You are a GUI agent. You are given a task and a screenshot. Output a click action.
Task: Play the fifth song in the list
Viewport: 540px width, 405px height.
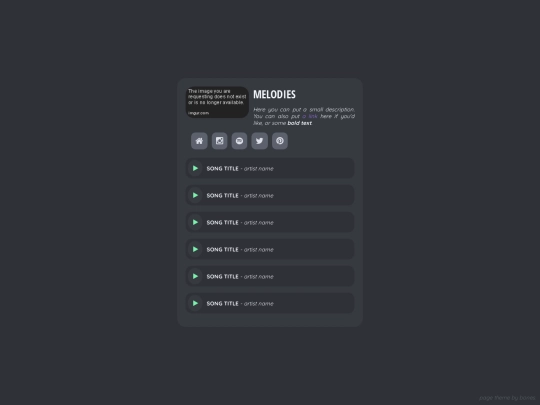195,276
